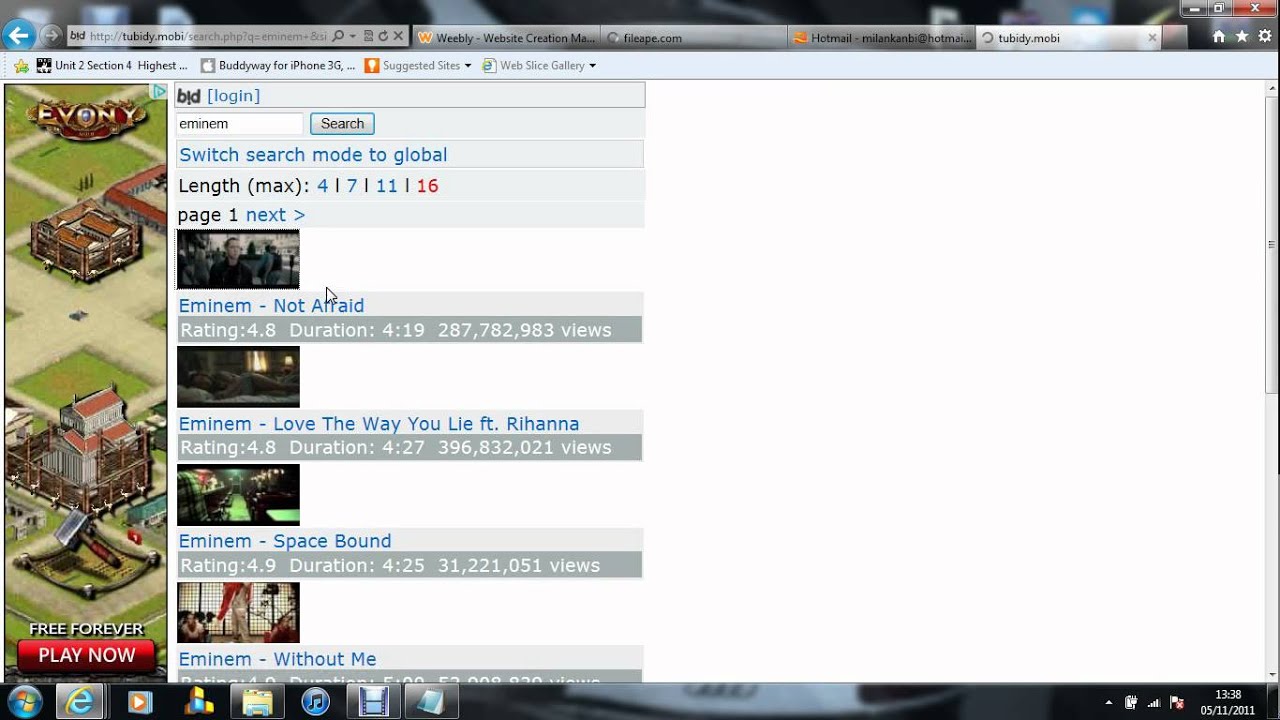Click "31,221,051 views" on Space Bound row

[519, 566]
